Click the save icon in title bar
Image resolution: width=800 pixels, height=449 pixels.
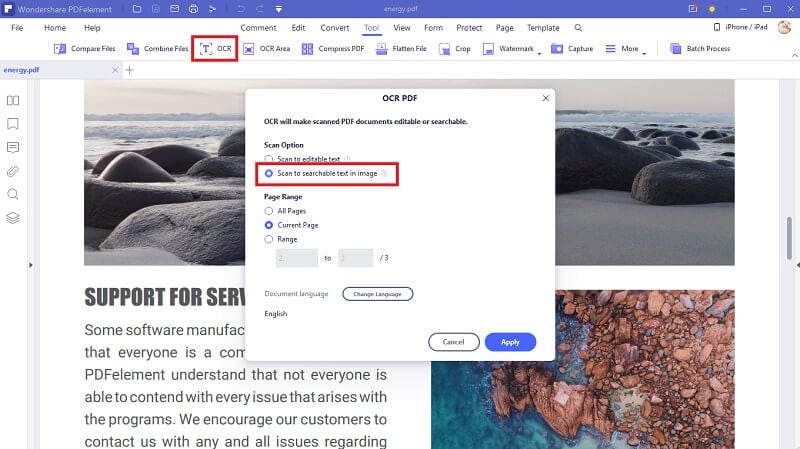tap(156, 9)
